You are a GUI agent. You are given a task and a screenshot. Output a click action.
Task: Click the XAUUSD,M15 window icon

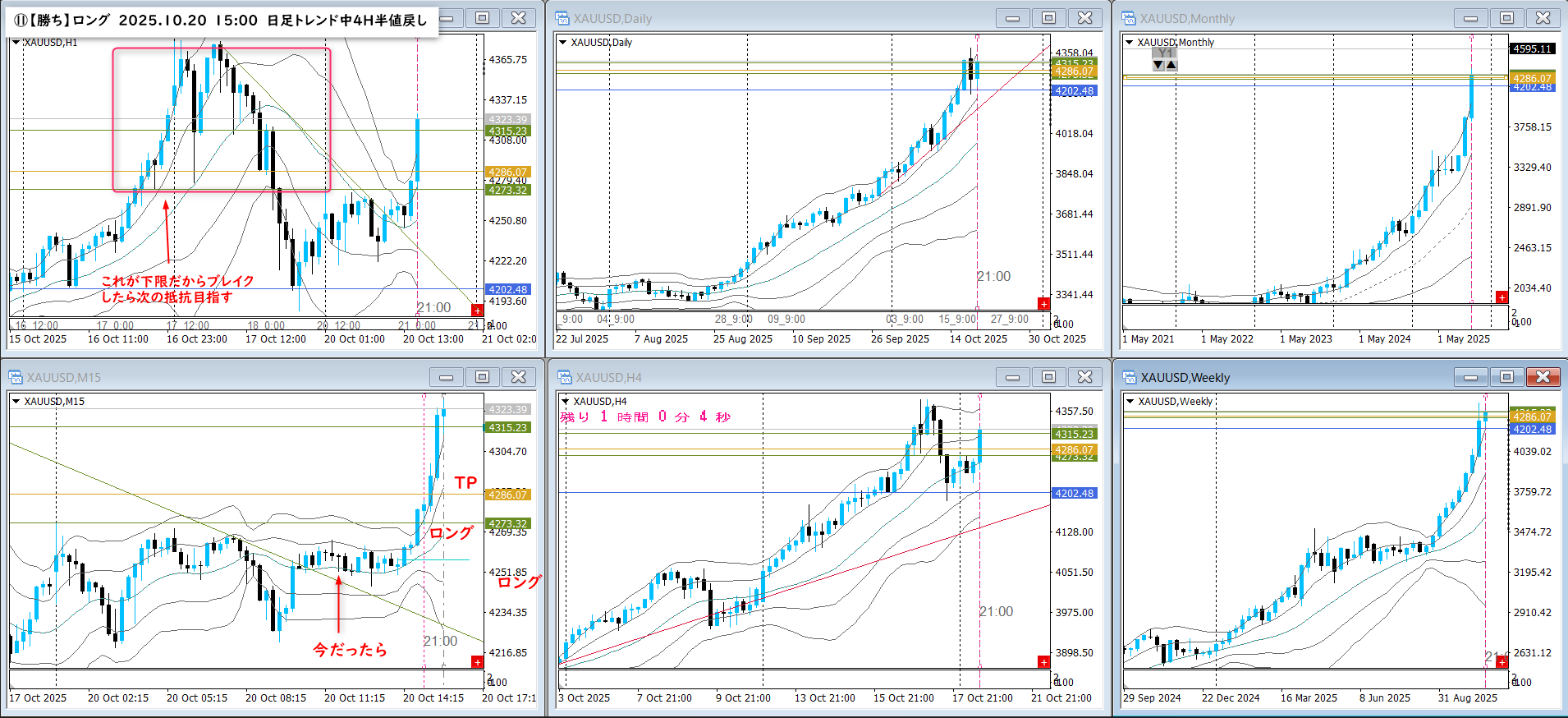tap(16, 377)
